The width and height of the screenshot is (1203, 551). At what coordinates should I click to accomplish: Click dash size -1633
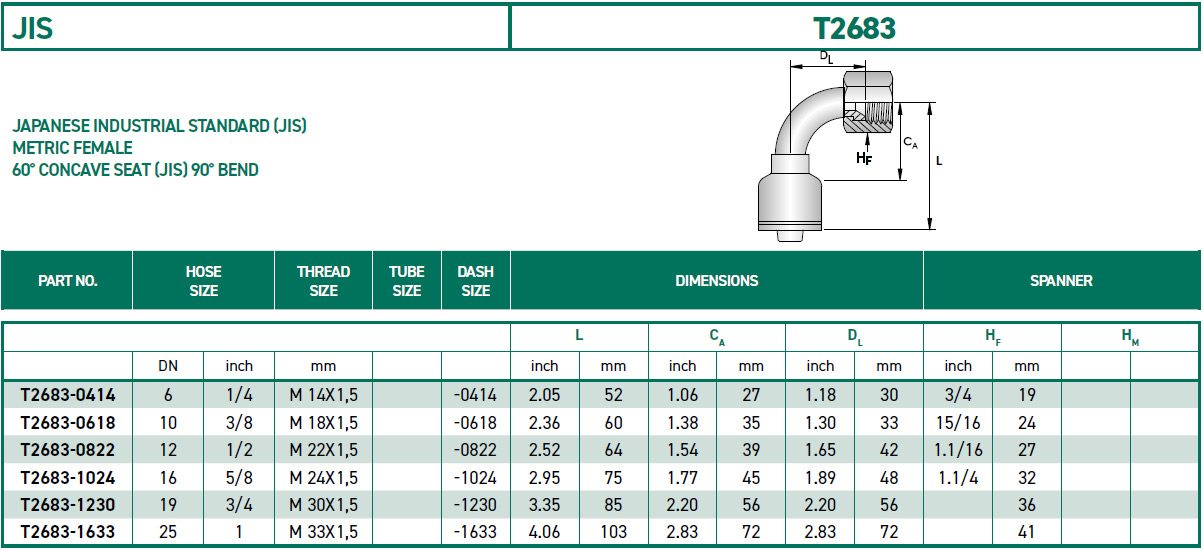(475, 532)
